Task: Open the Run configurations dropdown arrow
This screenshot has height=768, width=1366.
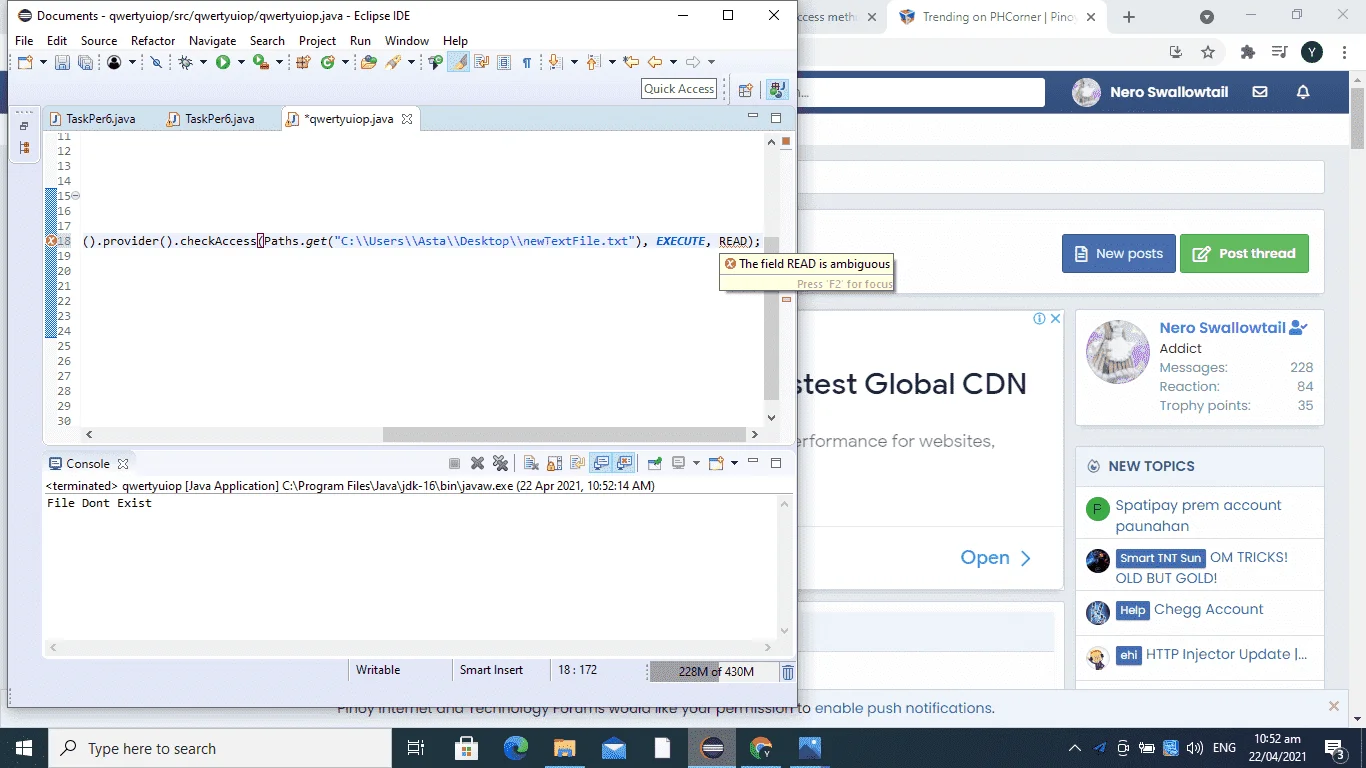Action: (241, 62)
